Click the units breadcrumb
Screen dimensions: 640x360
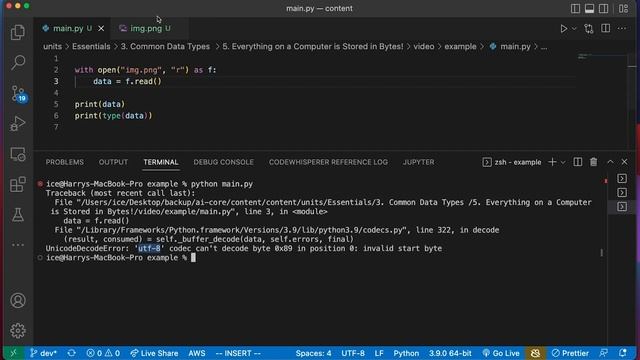[x=53, y=47]
